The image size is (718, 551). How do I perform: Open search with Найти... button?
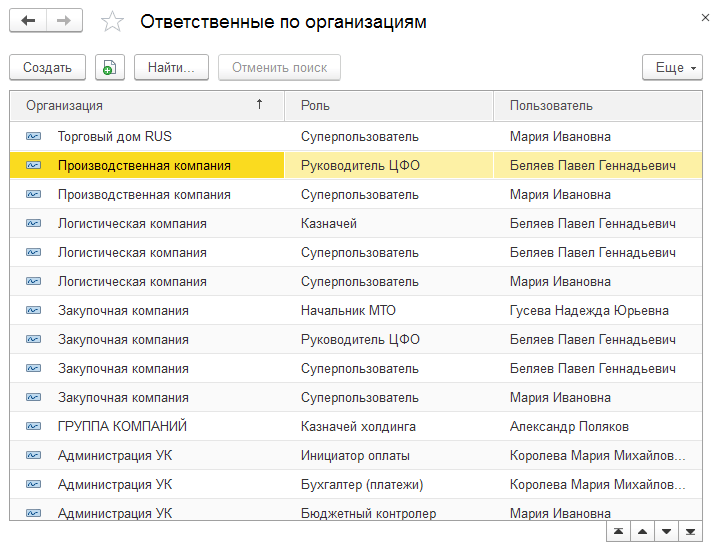click(170, 67)
